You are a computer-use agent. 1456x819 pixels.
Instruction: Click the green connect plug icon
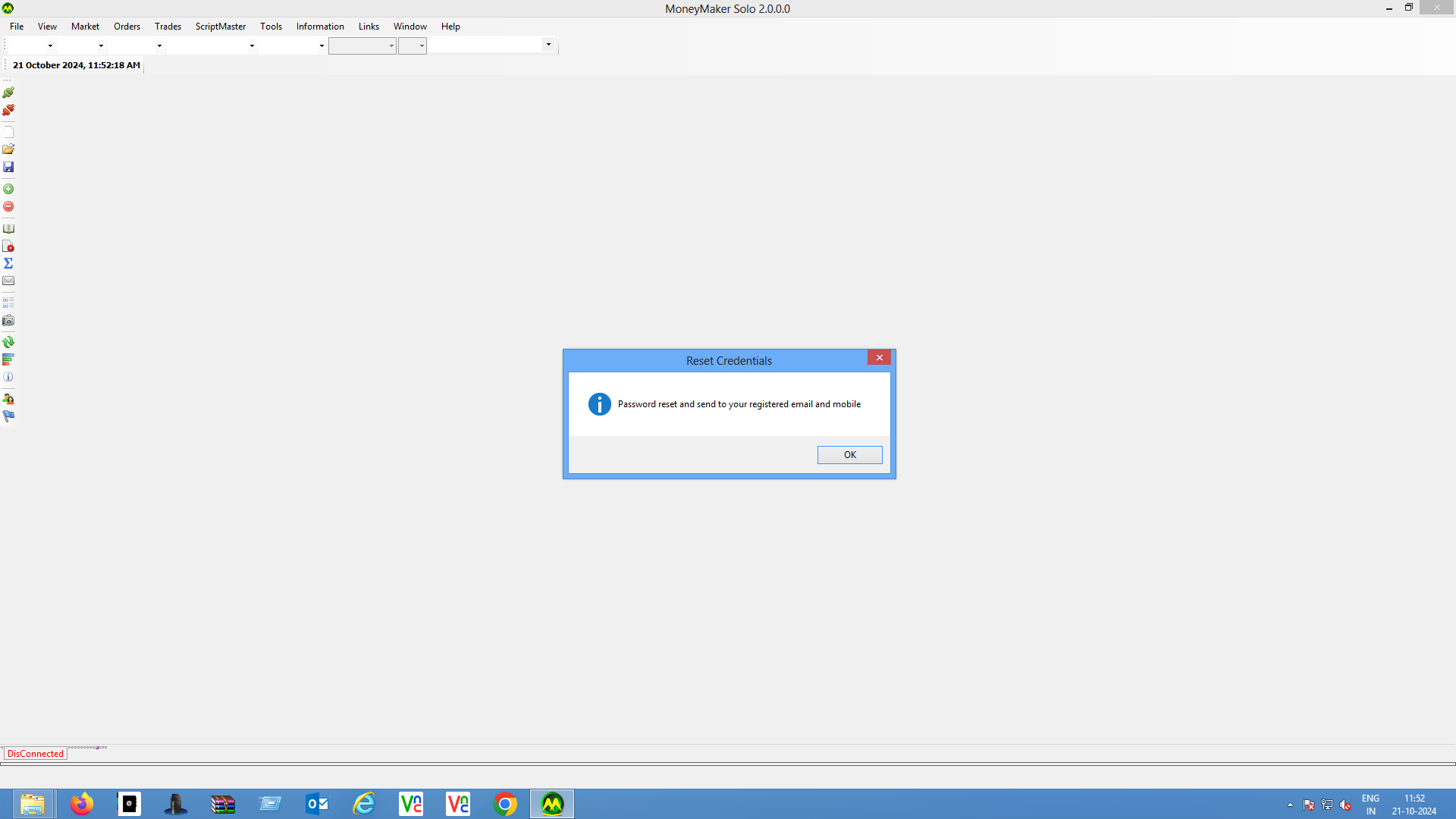[8, 93]
